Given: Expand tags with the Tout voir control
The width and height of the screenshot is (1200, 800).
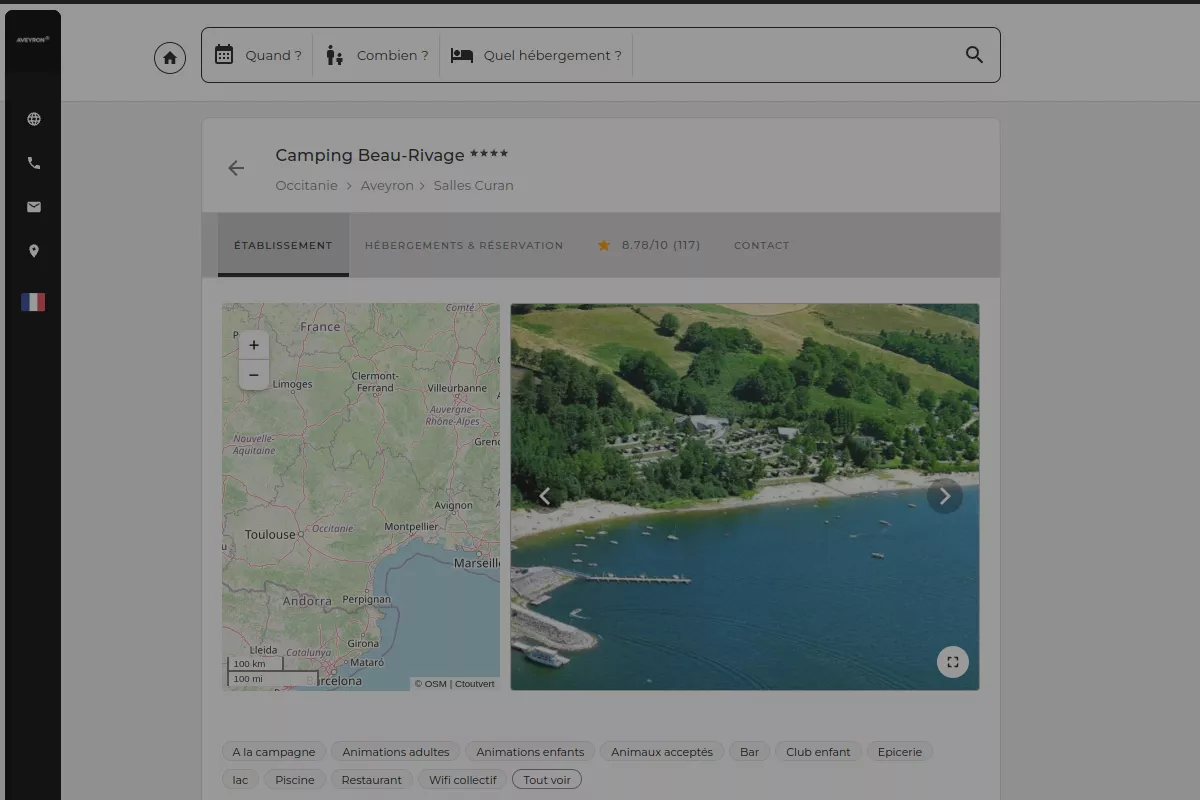Looking at the screenshot, I should click(546, 779).
